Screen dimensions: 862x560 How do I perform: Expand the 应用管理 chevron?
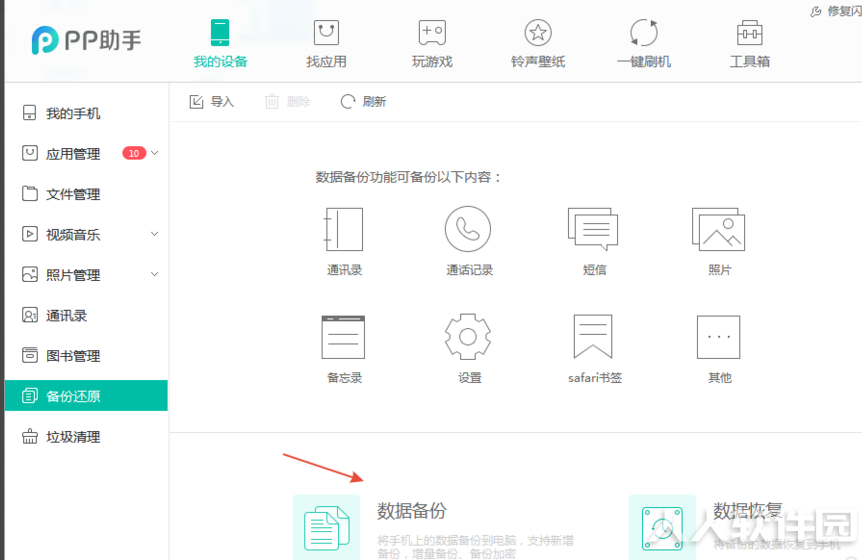[x=155, y=153]
